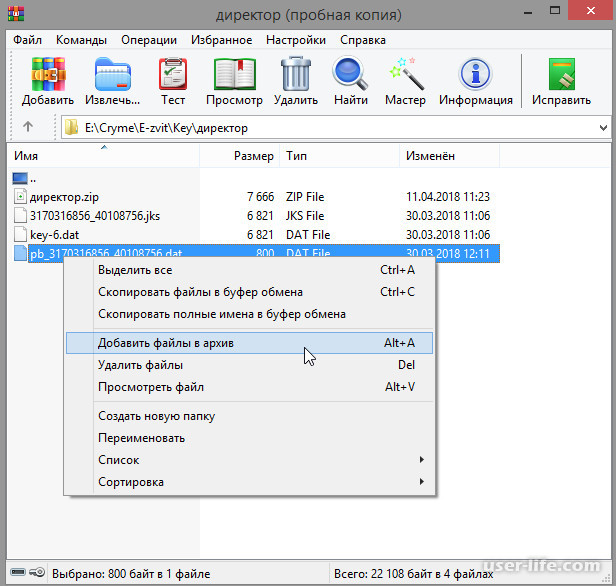Click the WinRAR title bar app icon
The image size is (616, 586).
[x=16, y=12]
